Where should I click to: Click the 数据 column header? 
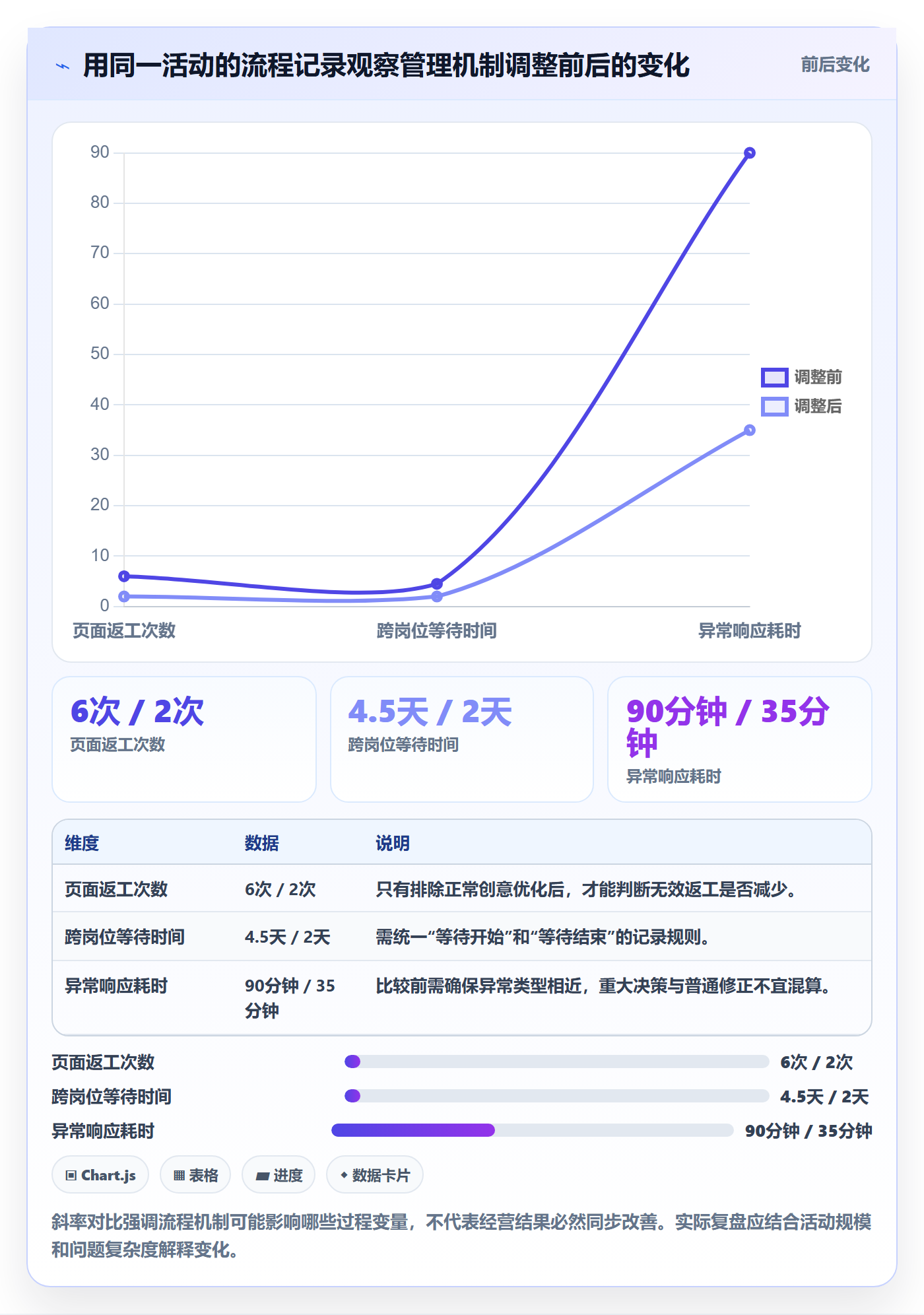click(262, 843)
